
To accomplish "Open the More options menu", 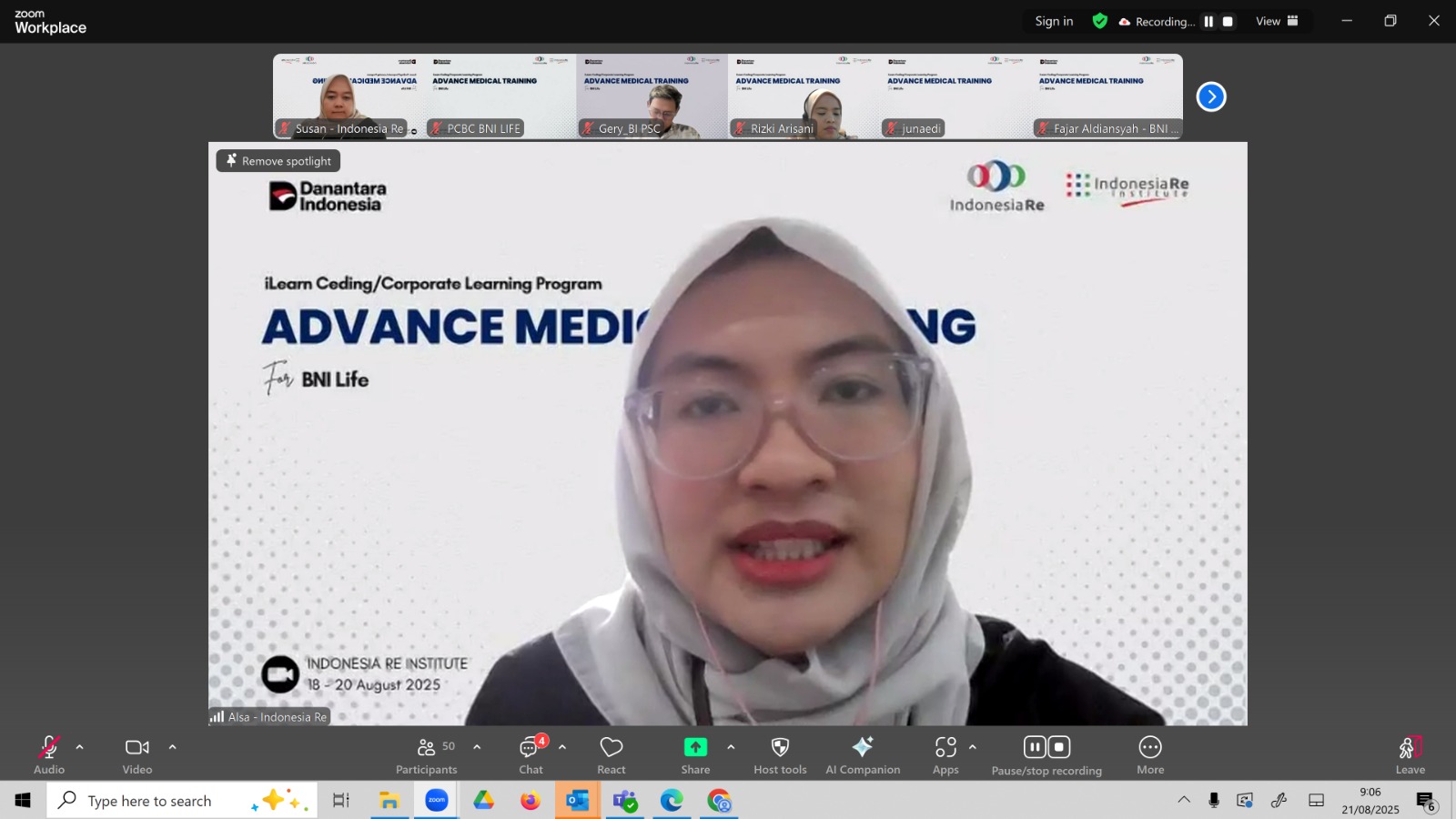I will (1150, 754).
